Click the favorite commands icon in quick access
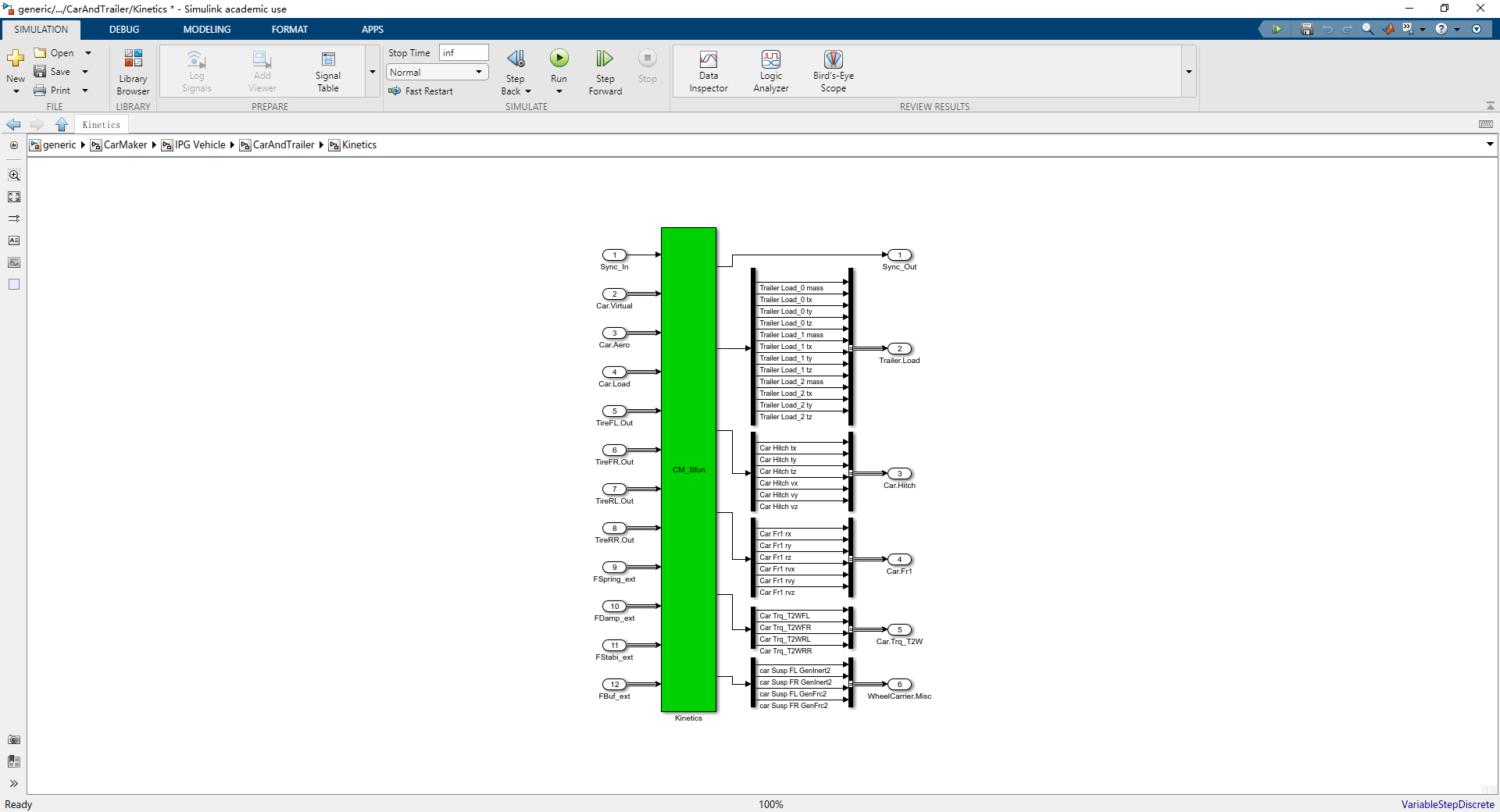 coord(1408,29)
